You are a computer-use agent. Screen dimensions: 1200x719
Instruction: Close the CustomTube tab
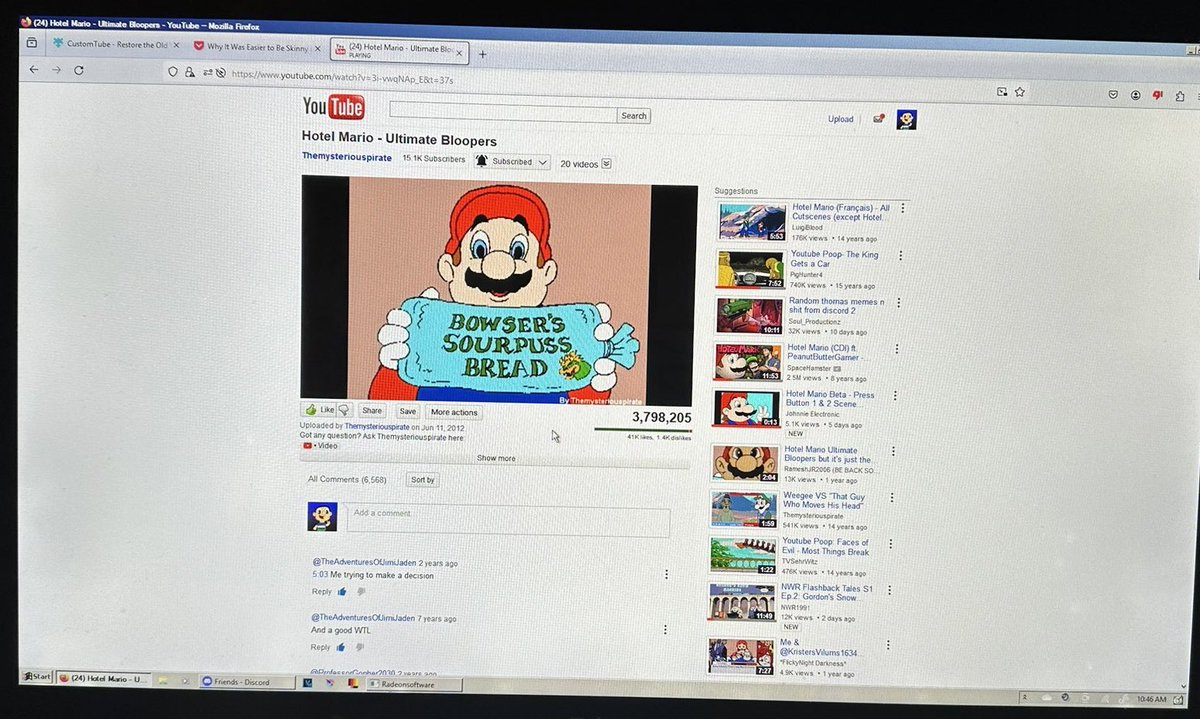[x=175, y=44]
